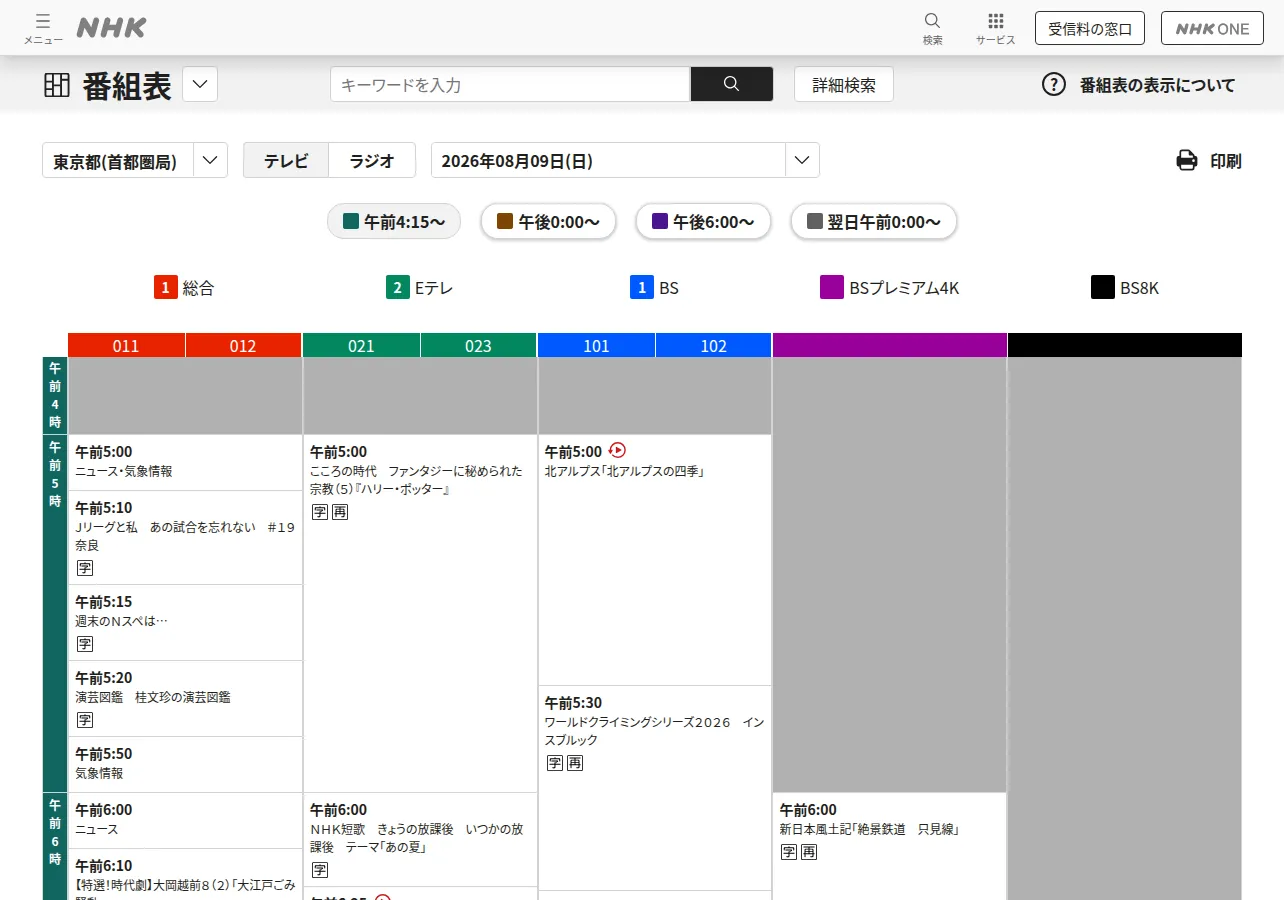Viewport: 1284px width, 900px height.
Task: Click 字 icon under 週末のNスペは
Action: click(85, 644)
